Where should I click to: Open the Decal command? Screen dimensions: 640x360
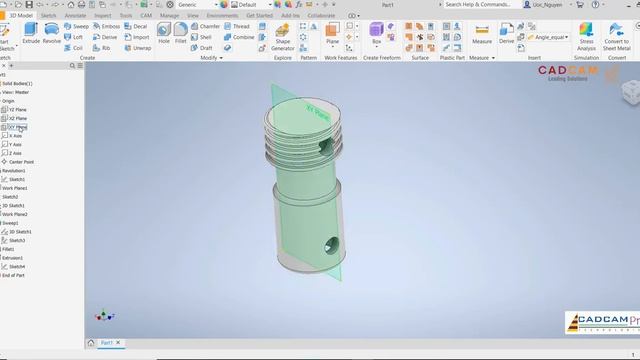pos(136,26)
